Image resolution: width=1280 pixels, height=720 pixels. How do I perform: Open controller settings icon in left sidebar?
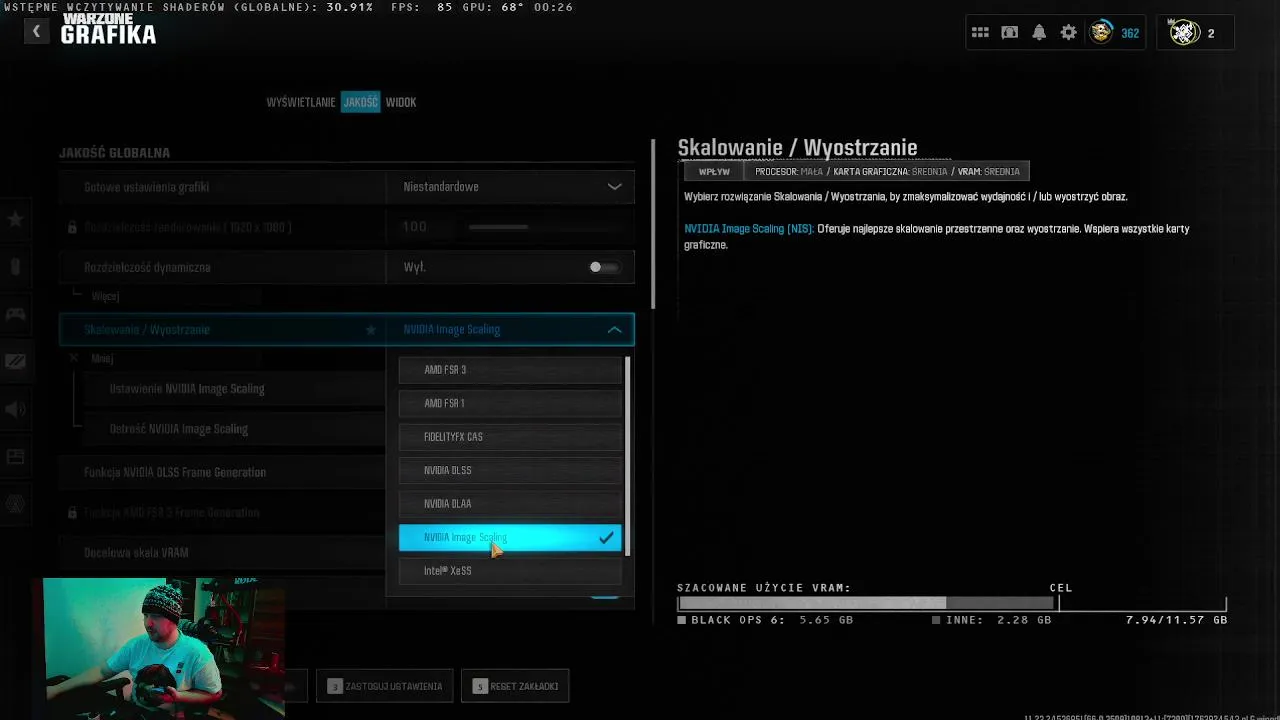pyautogui.click(x=15, y=314)
